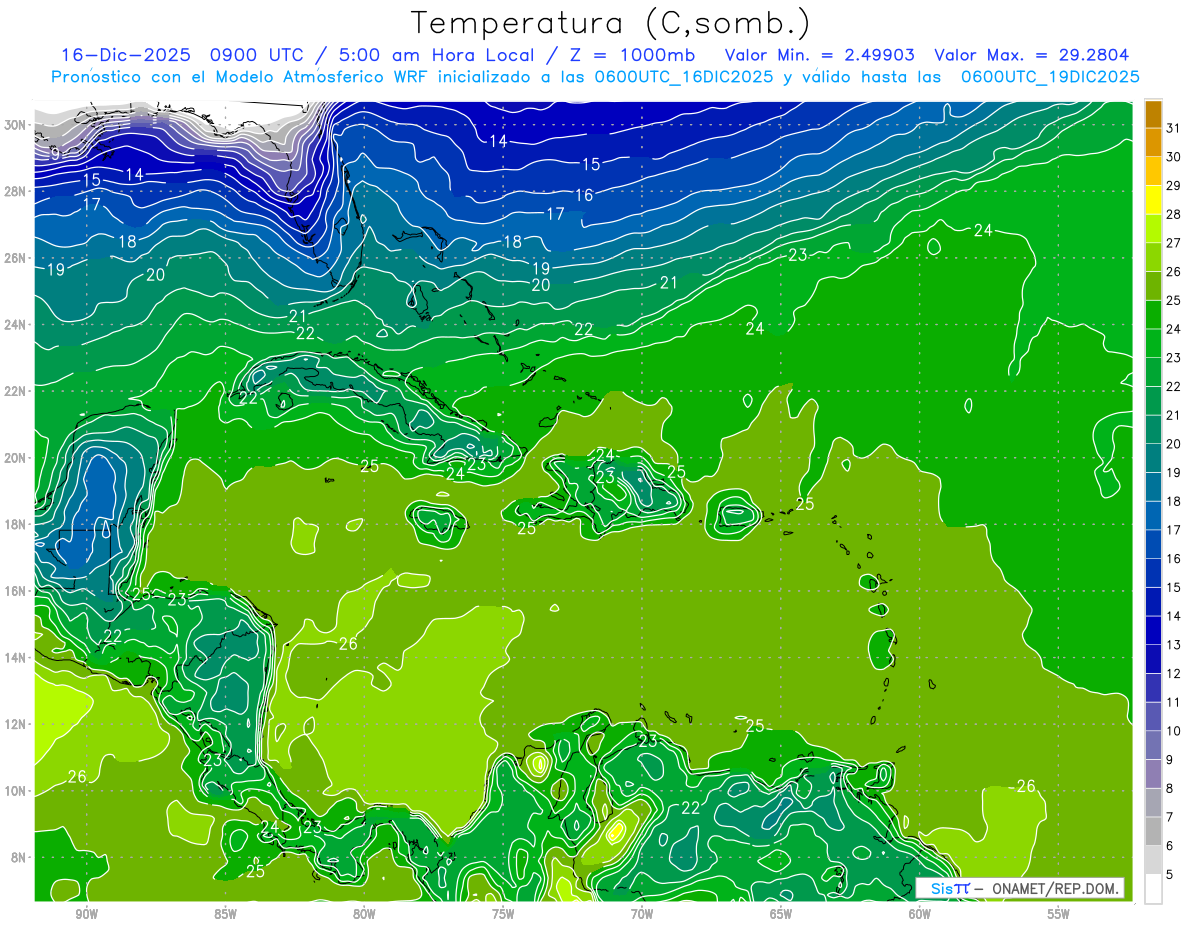1200x927 pixels.
Task: Click the "14N" latitude axis label
Action: point(15,657)
